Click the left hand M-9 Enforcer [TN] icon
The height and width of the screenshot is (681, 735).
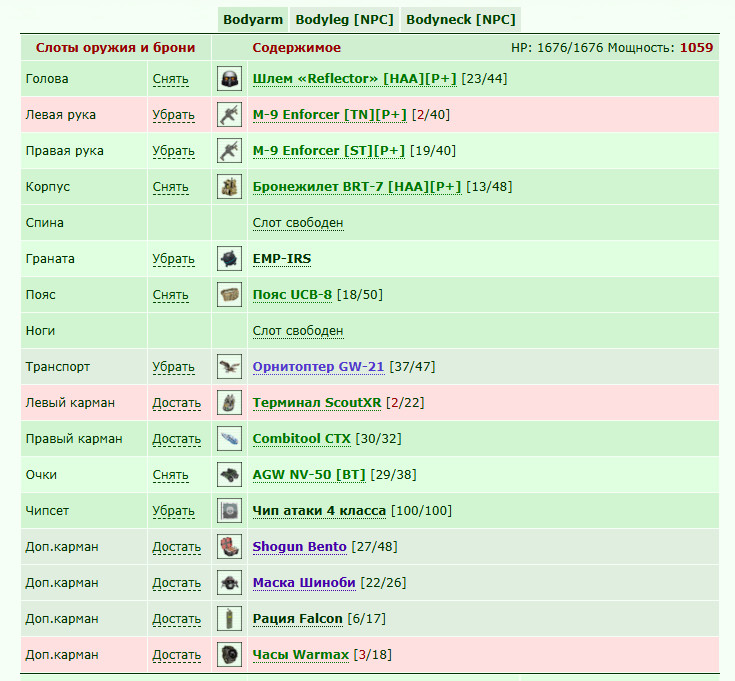coord(229,115)
